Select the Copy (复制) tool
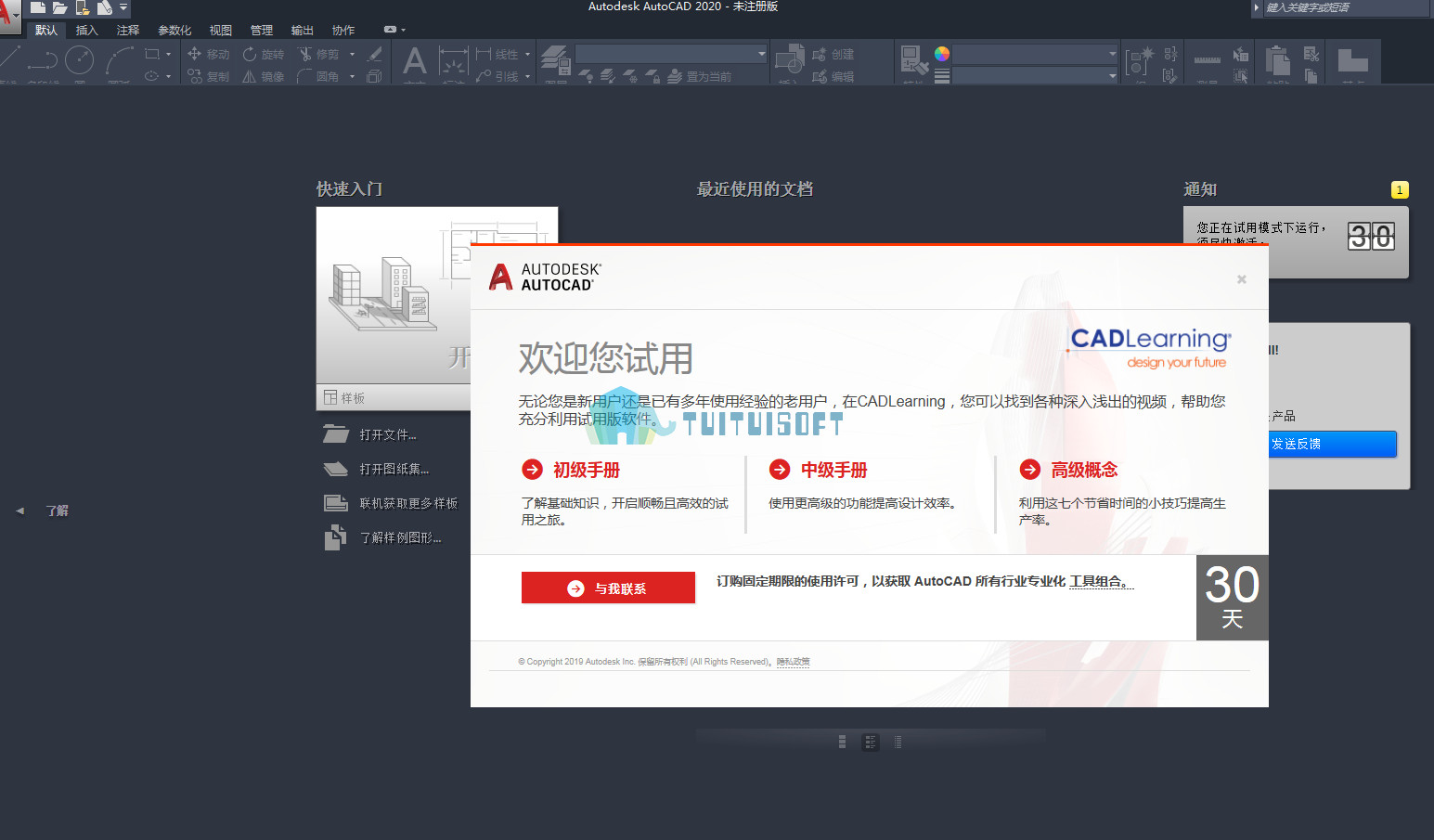This screenshot has width=1434, height=840. 208,76
